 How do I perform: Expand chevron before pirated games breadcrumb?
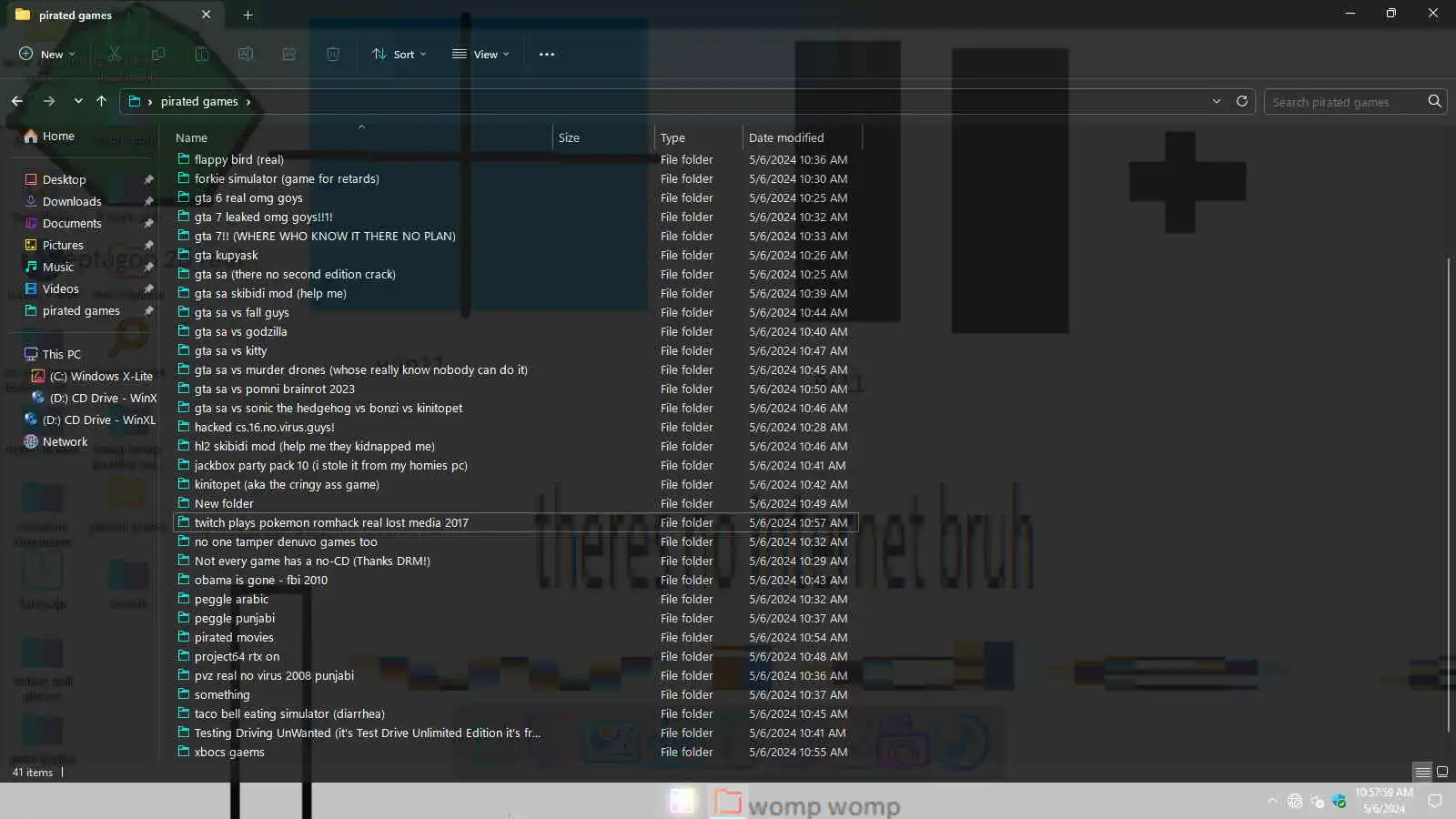[x=150, y=102]
